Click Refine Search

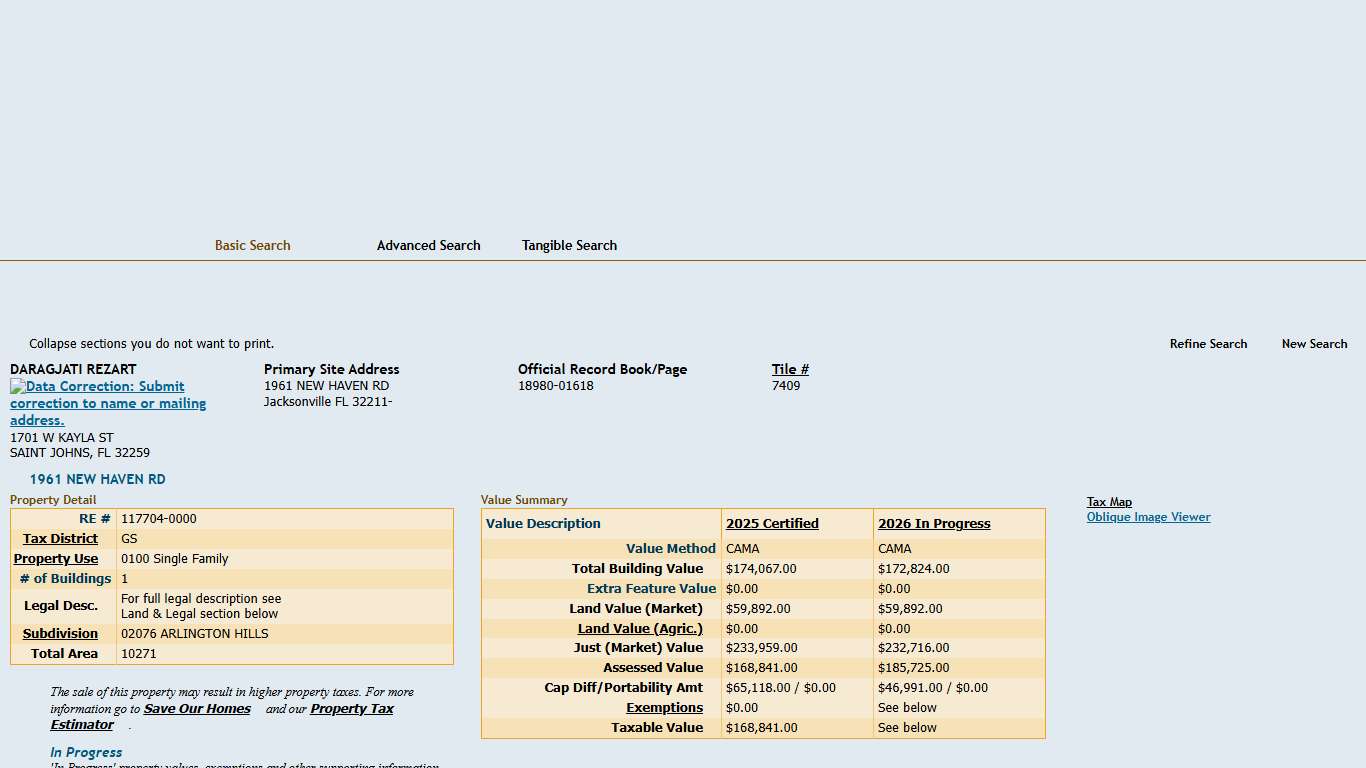[x=1208, y=343]
